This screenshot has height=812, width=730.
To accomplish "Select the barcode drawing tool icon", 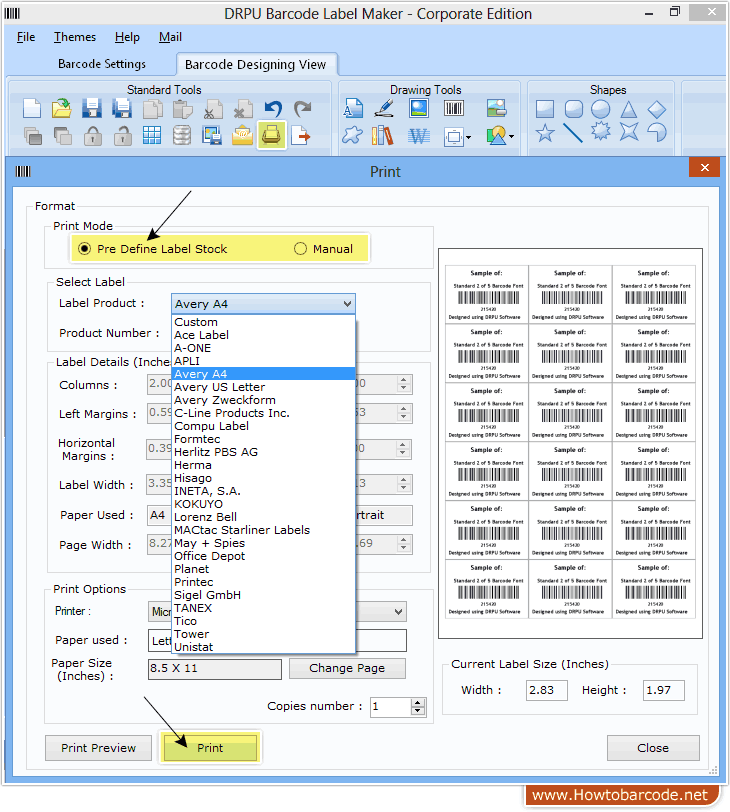I will (453, 109).
